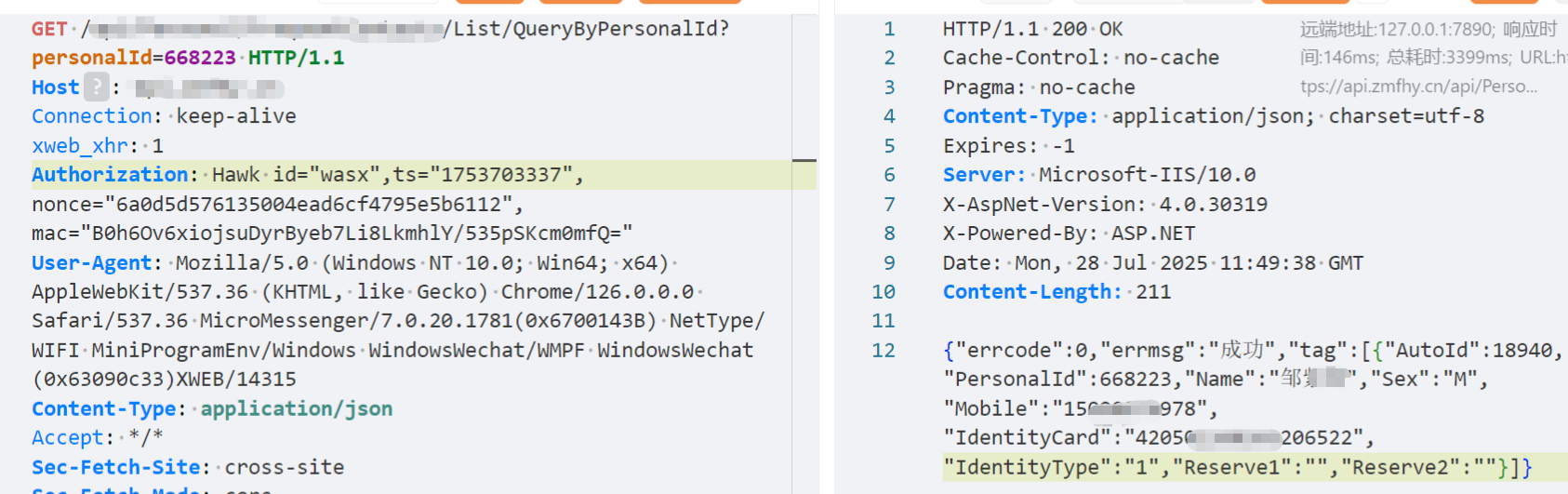Click the Server: Microsoft-IIS/10.0 header

tap(1099, 175)
